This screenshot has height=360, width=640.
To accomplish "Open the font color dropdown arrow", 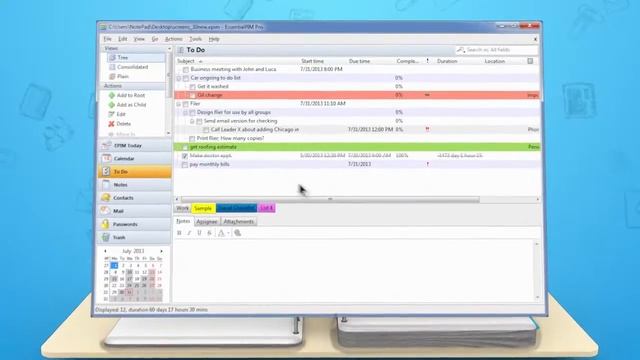I will tap(228, 233).
